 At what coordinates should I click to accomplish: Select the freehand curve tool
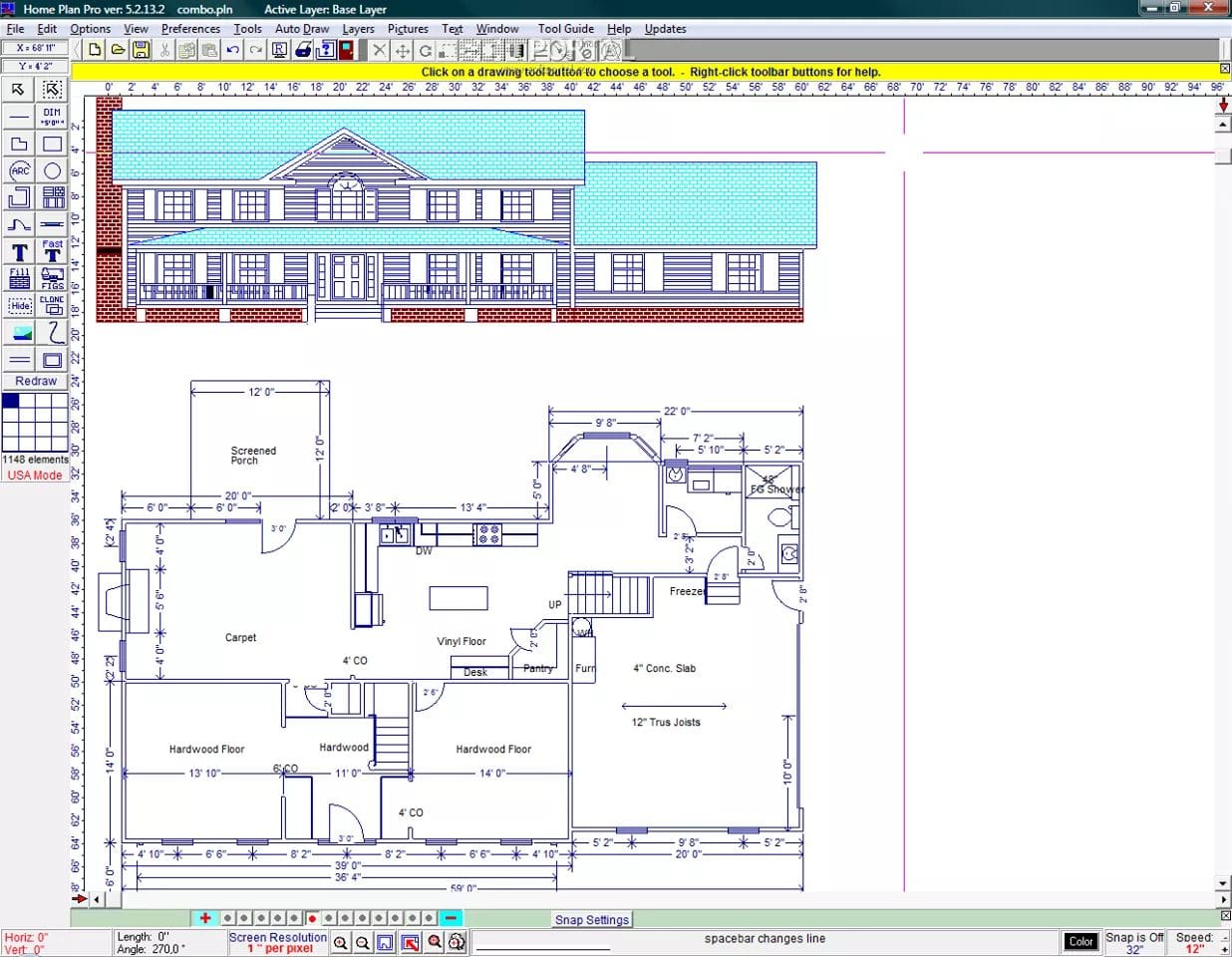pyautogui.click(x=53, y=332)
